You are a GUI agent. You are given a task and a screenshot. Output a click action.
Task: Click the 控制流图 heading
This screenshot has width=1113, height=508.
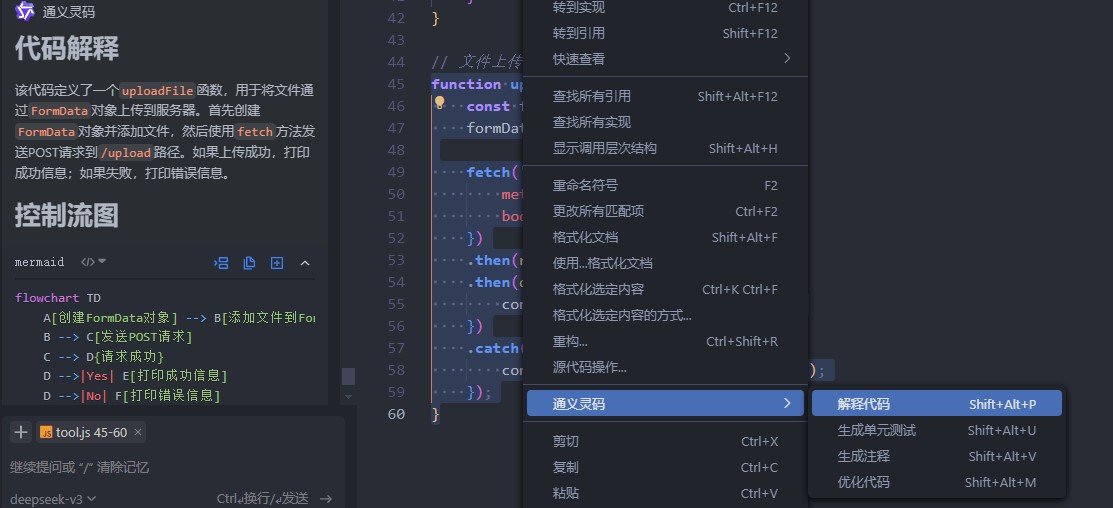tap(67, 215)
